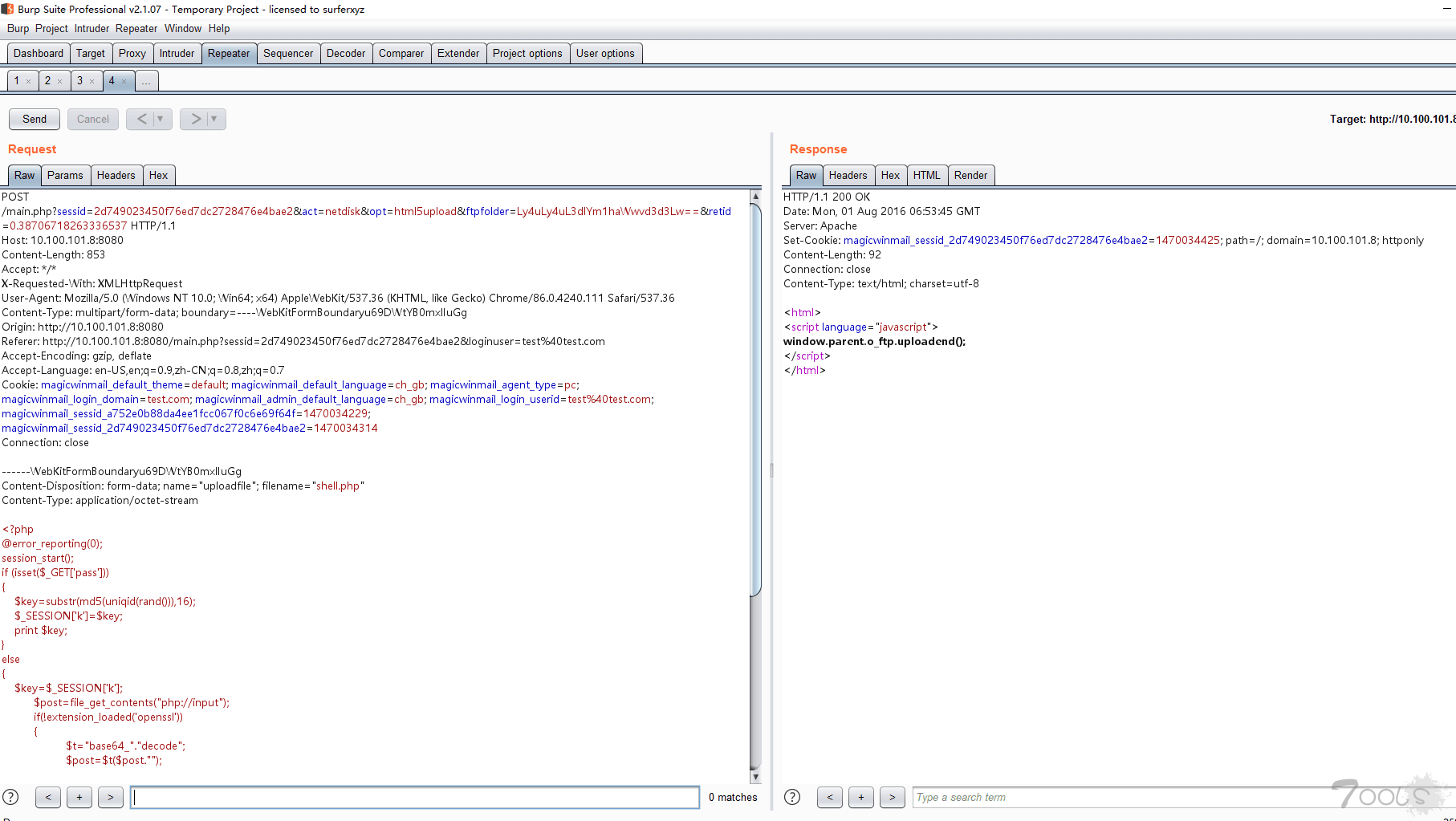Screen dimensions: 1456x821
Task: Go forward in request history
Action: tap(195, 119)
